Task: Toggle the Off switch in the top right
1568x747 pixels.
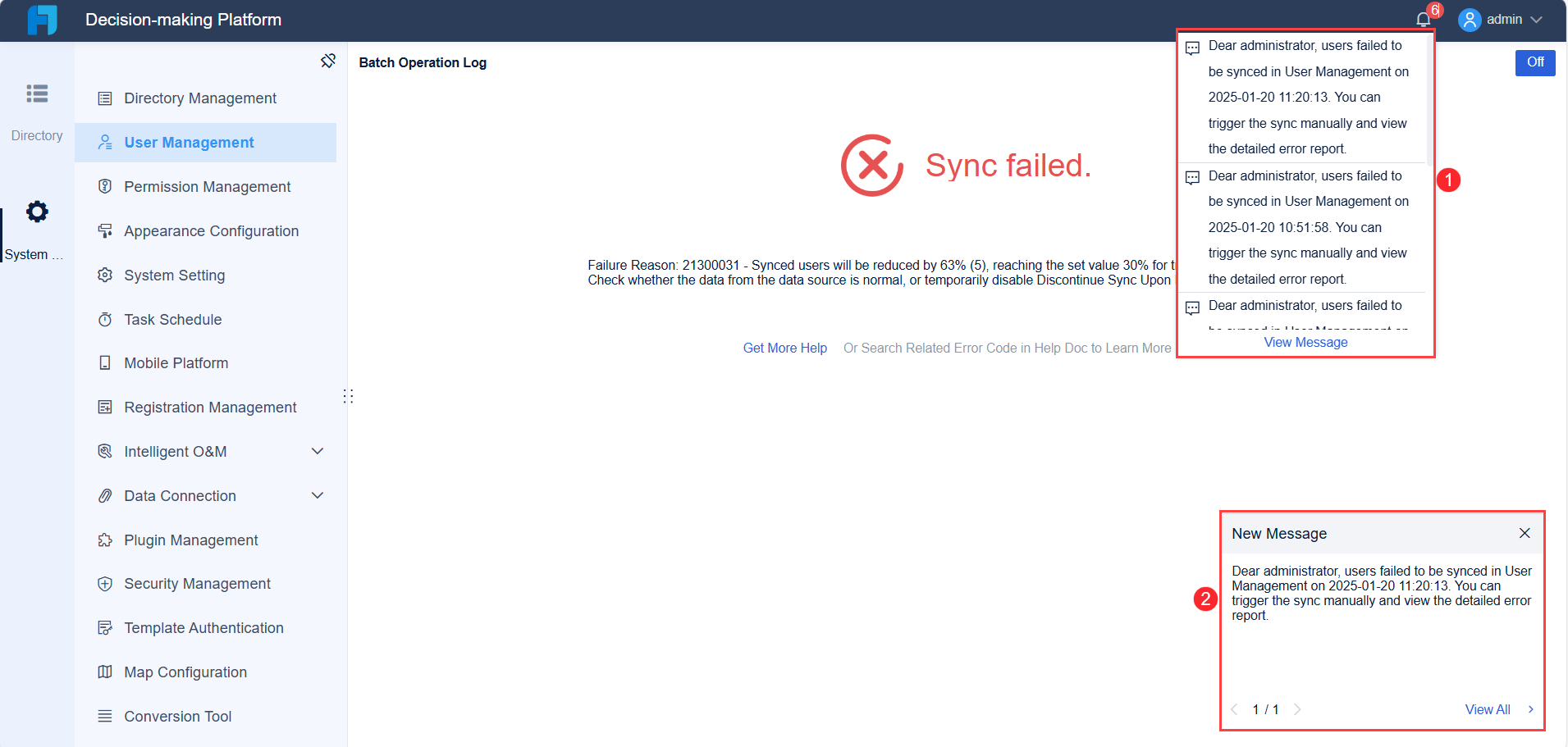Action: coord(1534,62)
